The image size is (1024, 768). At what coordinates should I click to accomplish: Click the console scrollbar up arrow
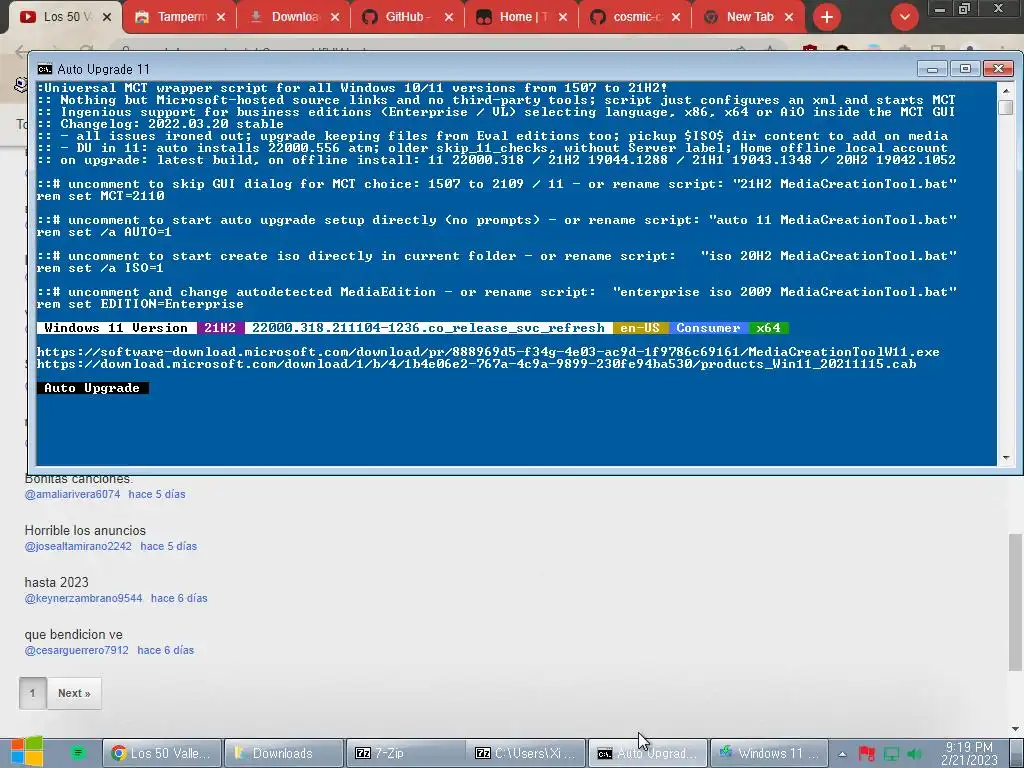pos(1006,90)
